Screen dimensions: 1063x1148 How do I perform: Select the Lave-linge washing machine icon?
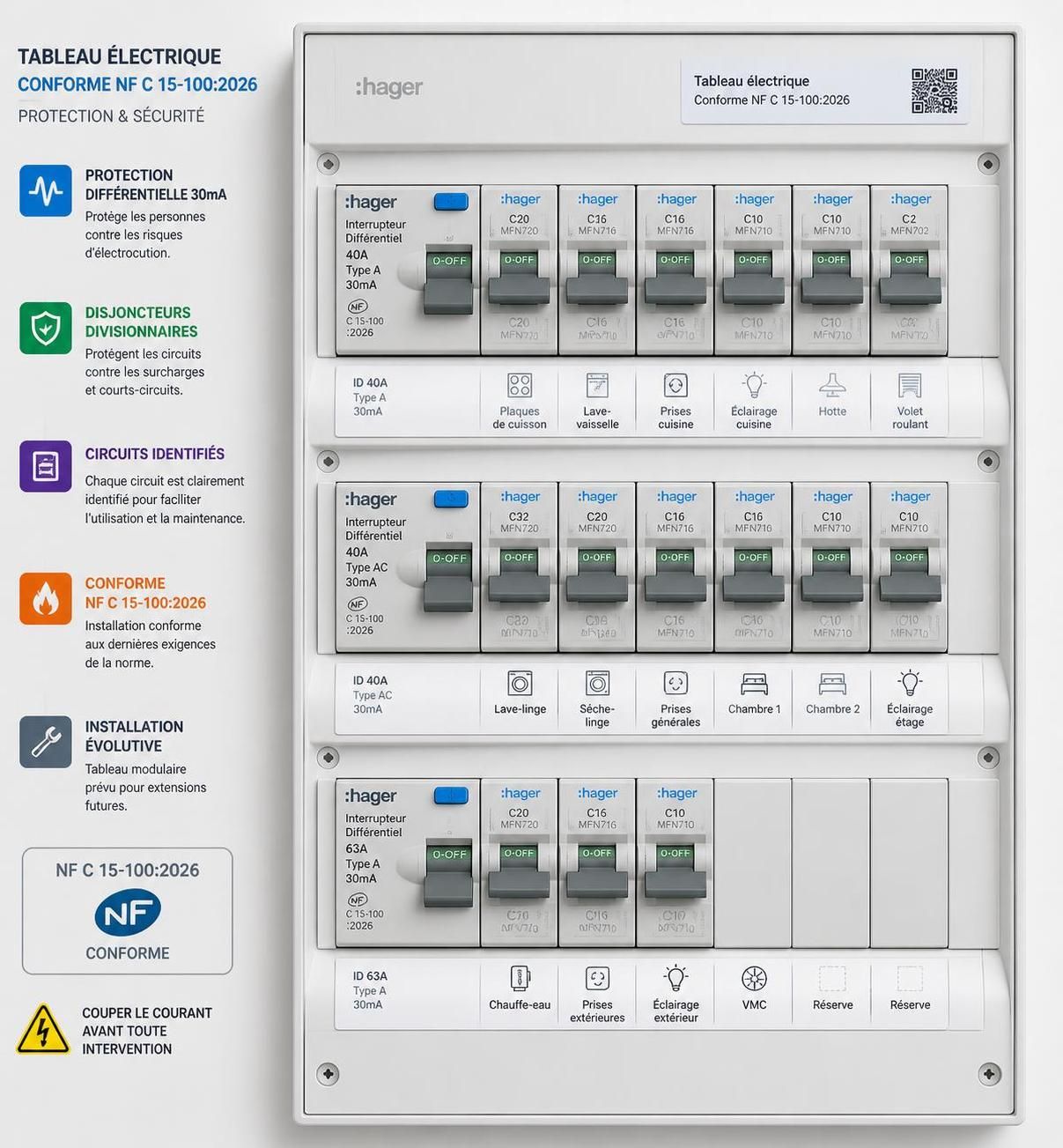520,683
